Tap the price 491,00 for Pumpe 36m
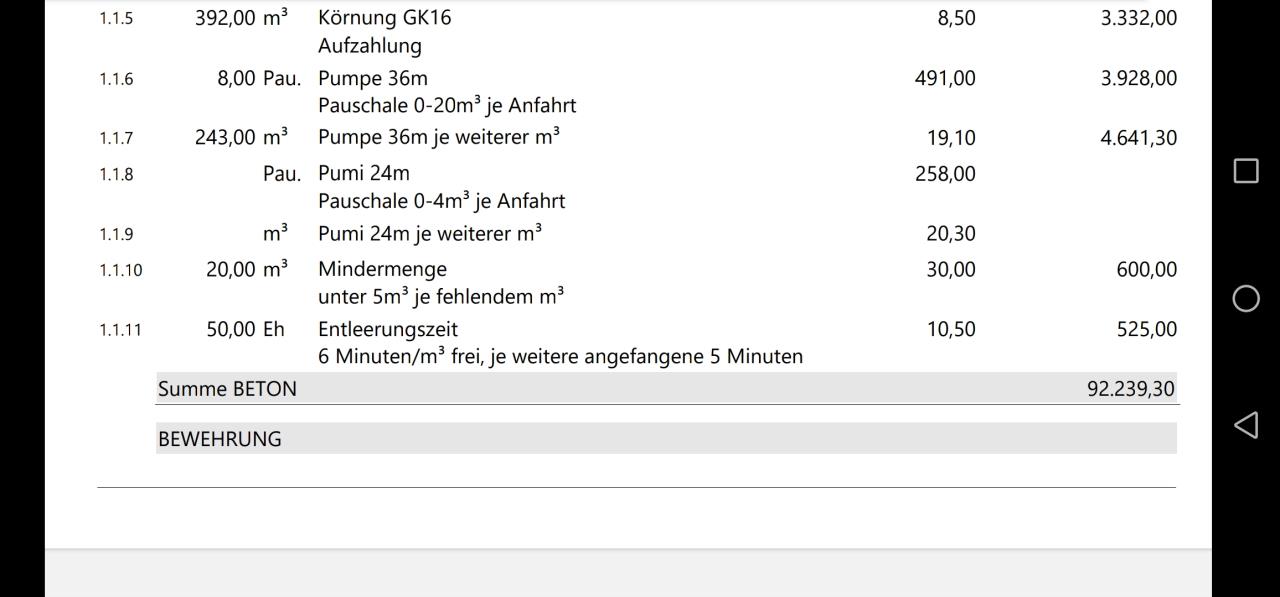The width and height of the screenshot is (1280, 597). [944, 78]
